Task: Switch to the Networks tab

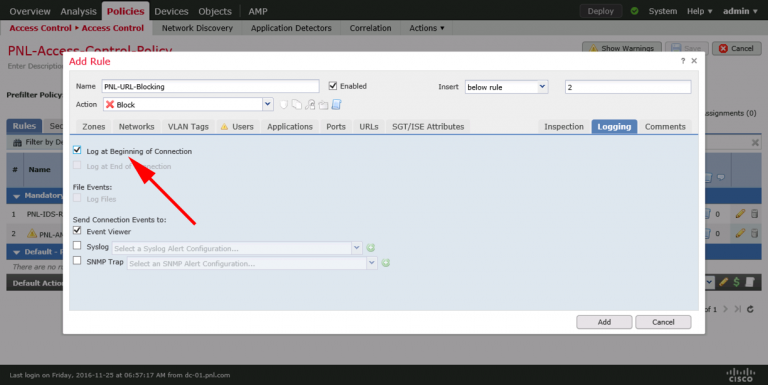Action: pyautogui.click(x=136, y=126)
